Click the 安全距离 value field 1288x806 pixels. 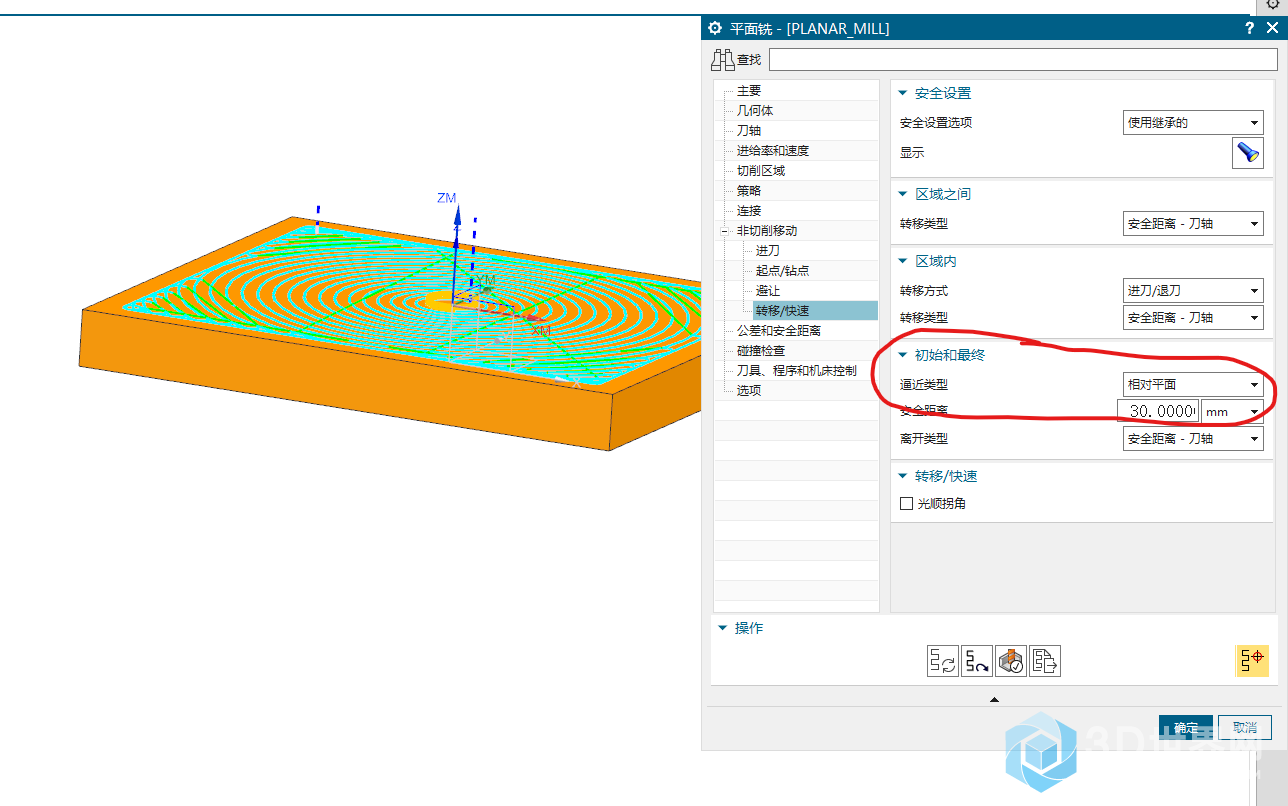click(1158, 411)
